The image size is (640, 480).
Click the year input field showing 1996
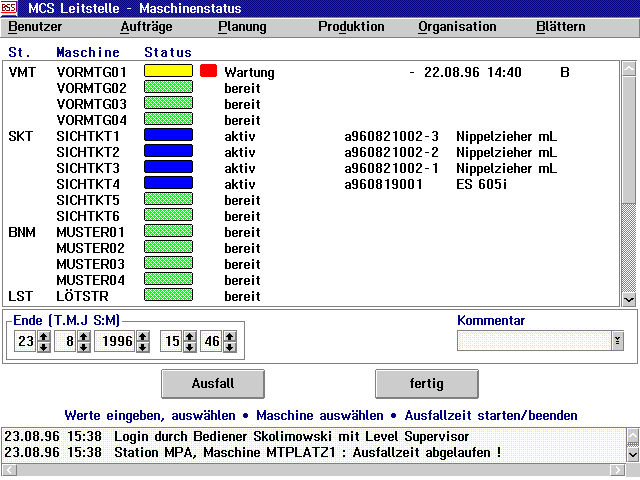pyautogui.click(x=113, y=341)
